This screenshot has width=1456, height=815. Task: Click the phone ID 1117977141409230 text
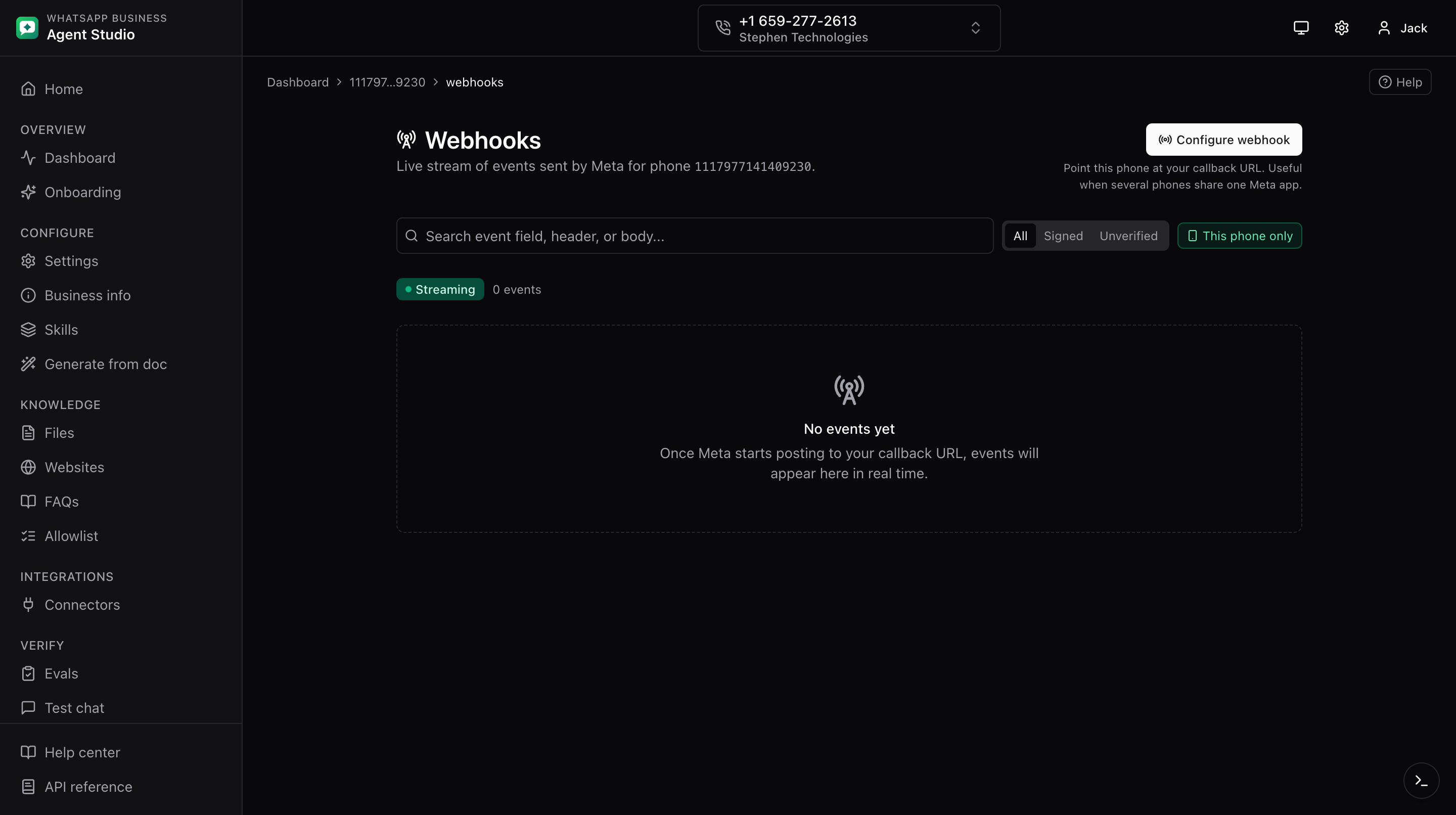coord(752,167)
